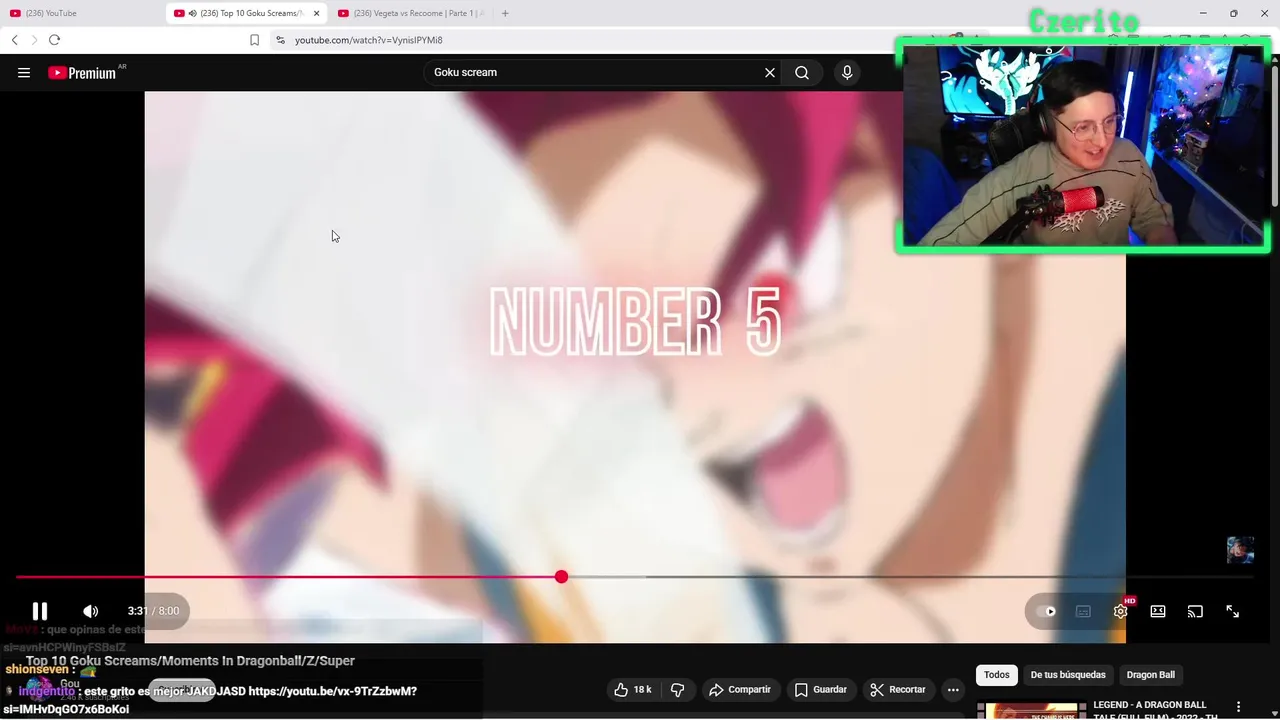Bookmark this page icon in address bar
This screenshot has height=720, width=1280.
[254, 40]
